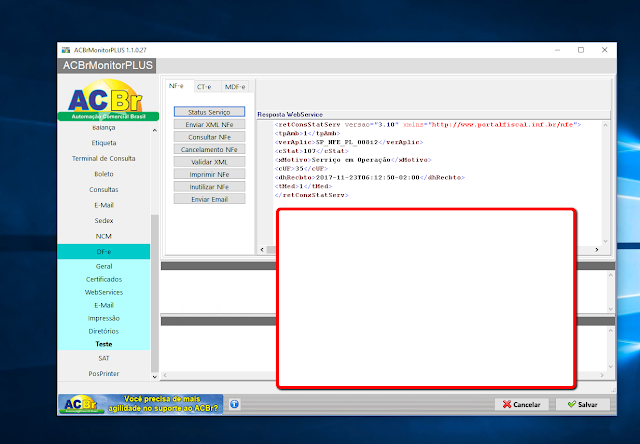Viewport: 640px width, 444px height.
Task: Open the ACBr support banner at the bottom
Action: (x=140, y=404)
